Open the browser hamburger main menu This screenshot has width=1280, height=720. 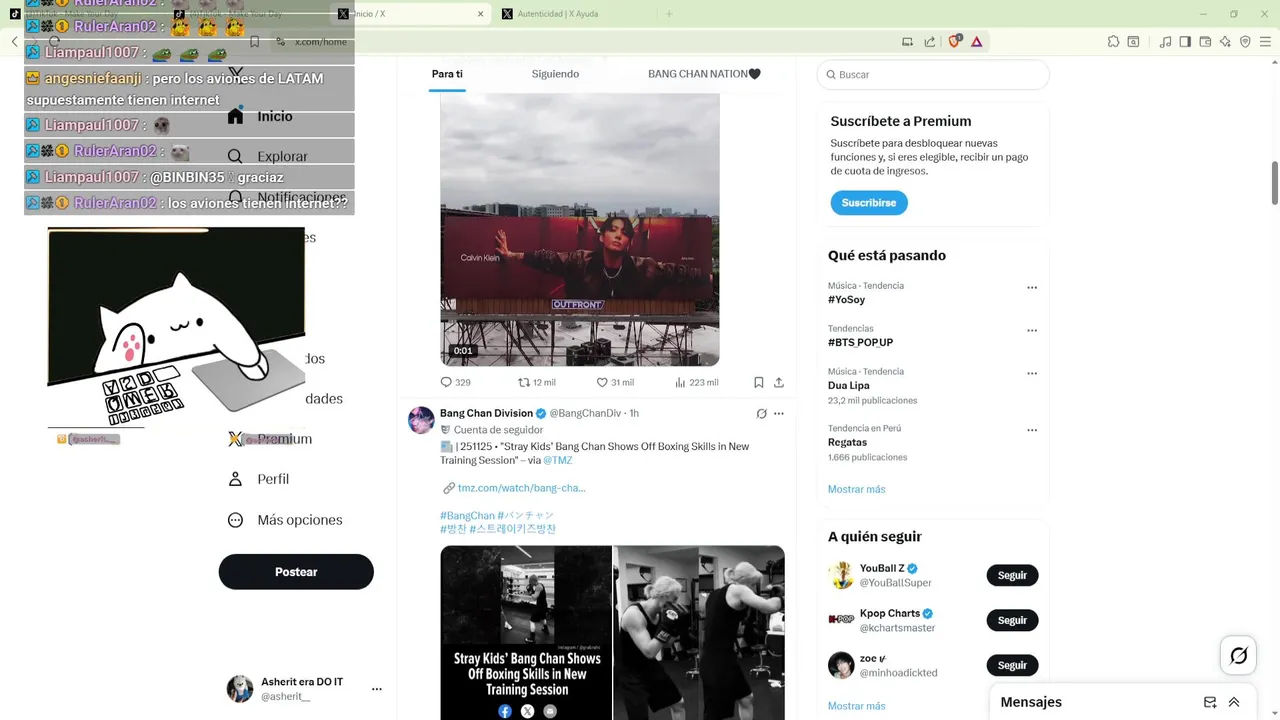(x=1265, y=41)
